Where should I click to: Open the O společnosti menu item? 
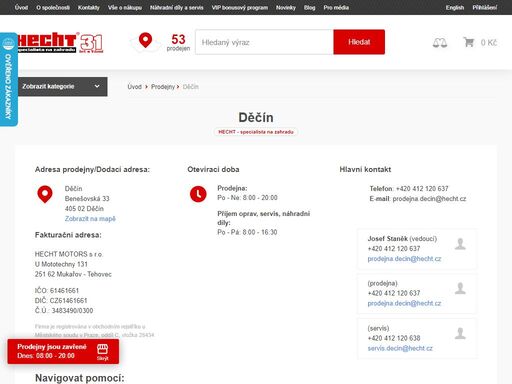pyautogui.click(x=53, y=7)
